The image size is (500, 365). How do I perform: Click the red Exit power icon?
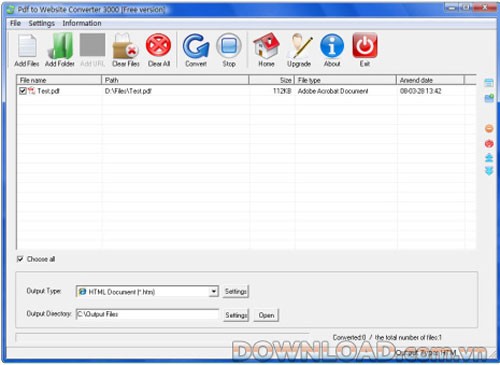pos(365,45)
